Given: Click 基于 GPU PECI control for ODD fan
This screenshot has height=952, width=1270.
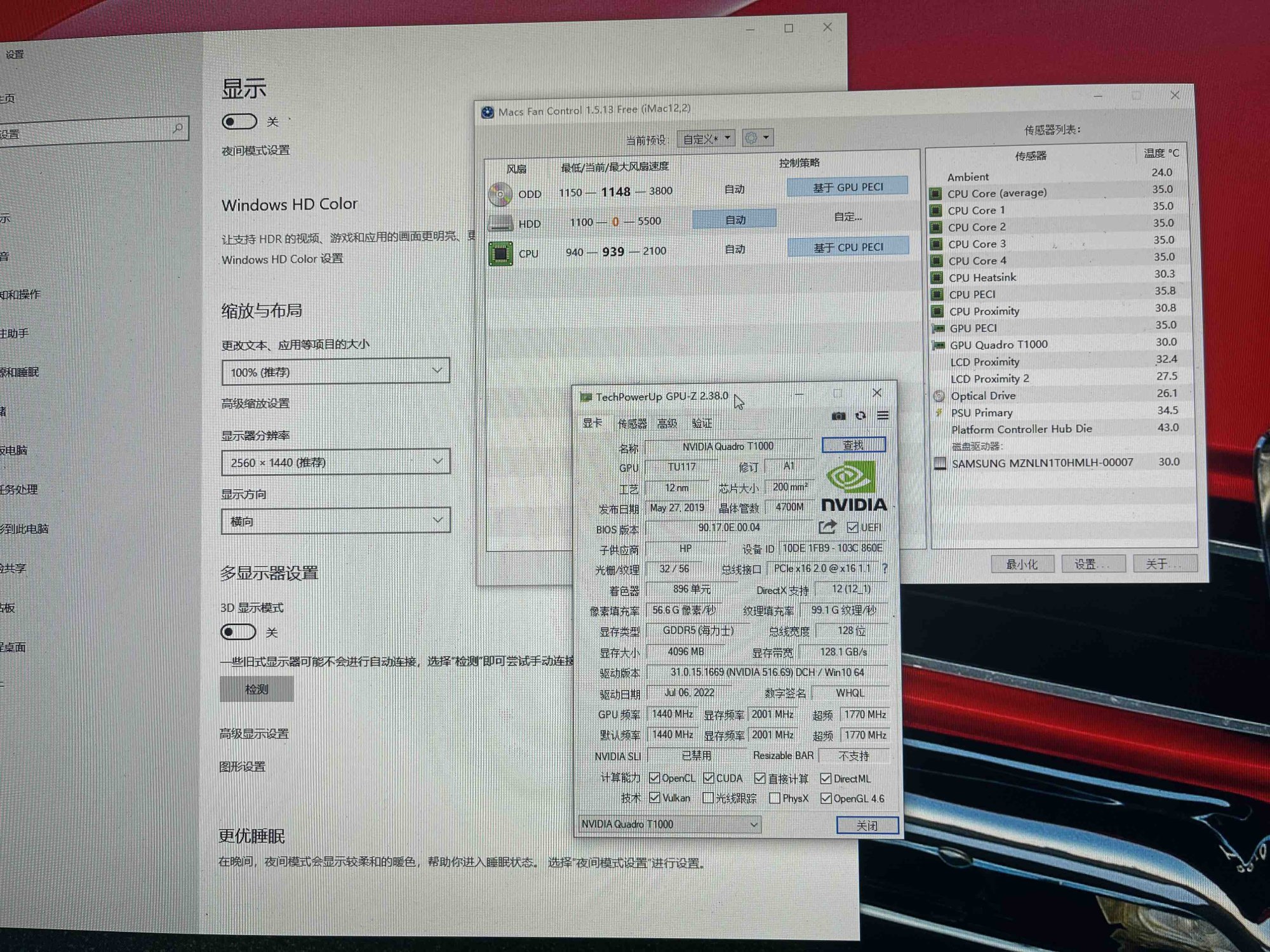Looking at the screenshot, I should click(x=847, y=187).
